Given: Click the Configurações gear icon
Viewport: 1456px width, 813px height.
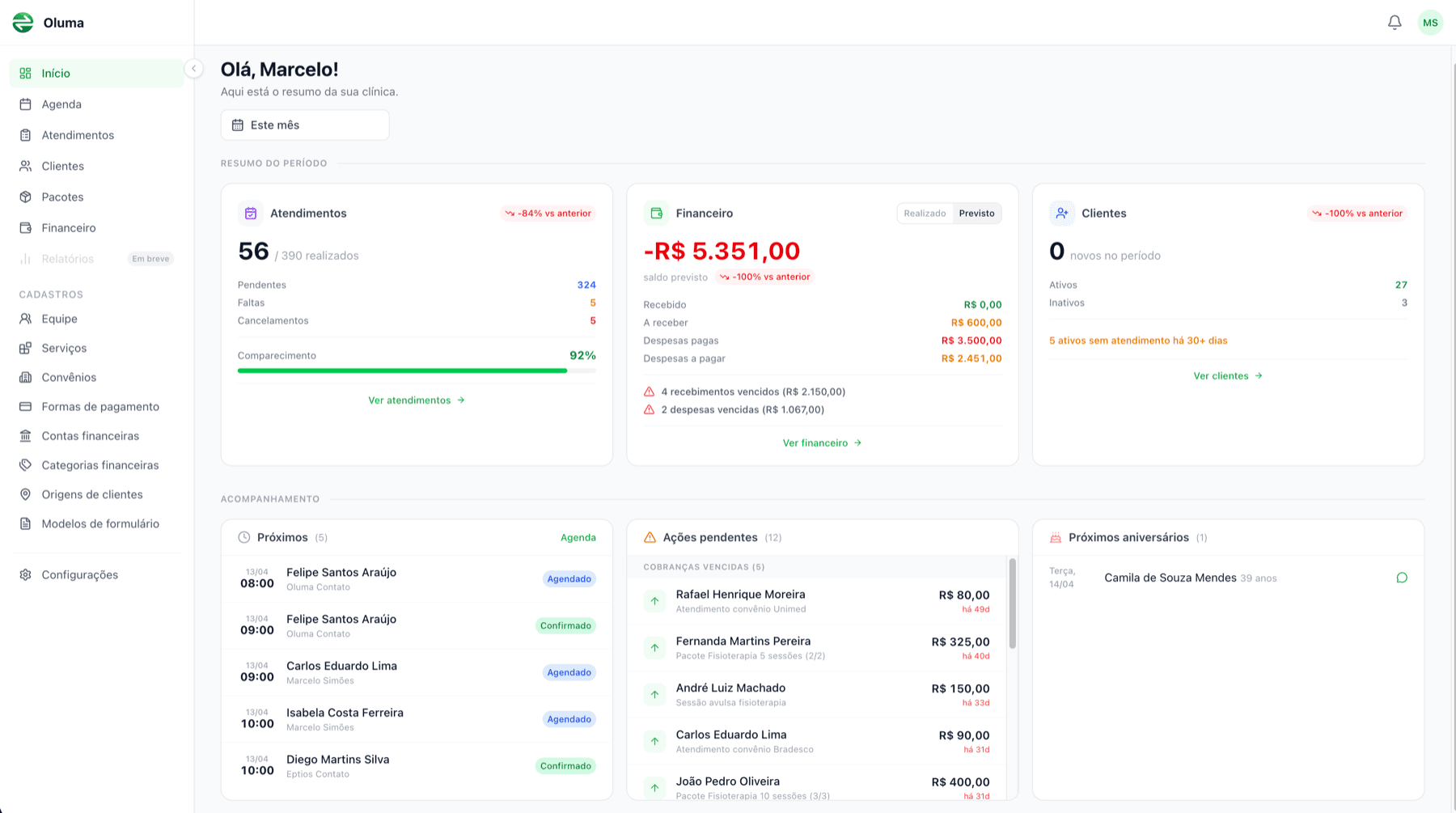Looking at the screenshot, I should click(26, 574).
